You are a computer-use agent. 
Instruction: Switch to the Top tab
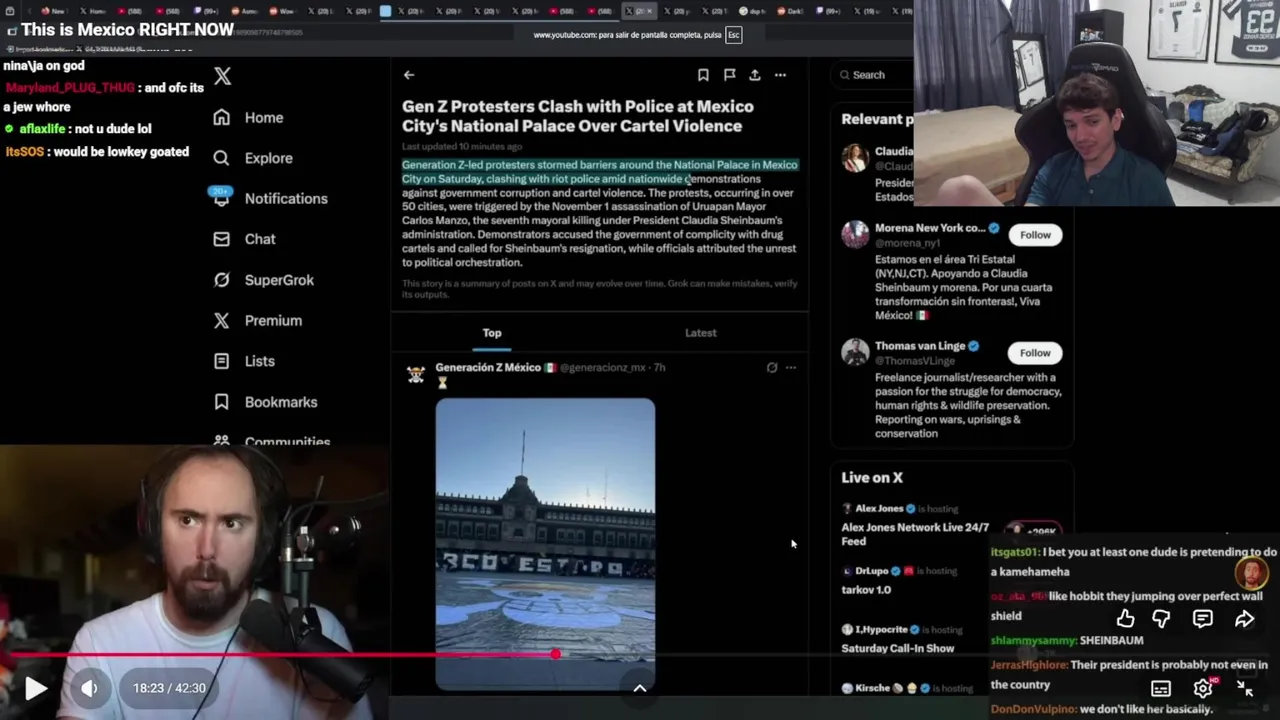tap(492, 333)
